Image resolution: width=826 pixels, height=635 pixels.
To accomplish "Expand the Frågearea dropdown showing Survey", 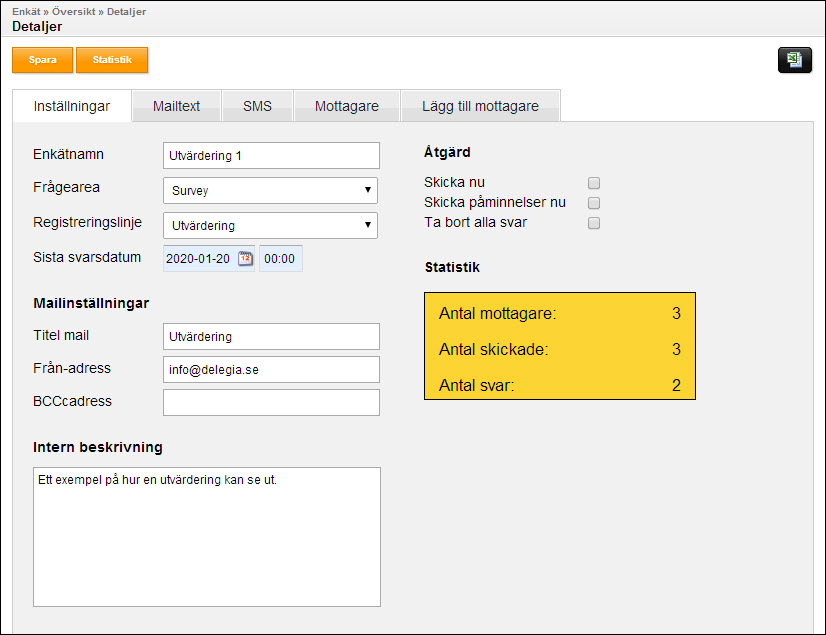I will click(270, 190).
